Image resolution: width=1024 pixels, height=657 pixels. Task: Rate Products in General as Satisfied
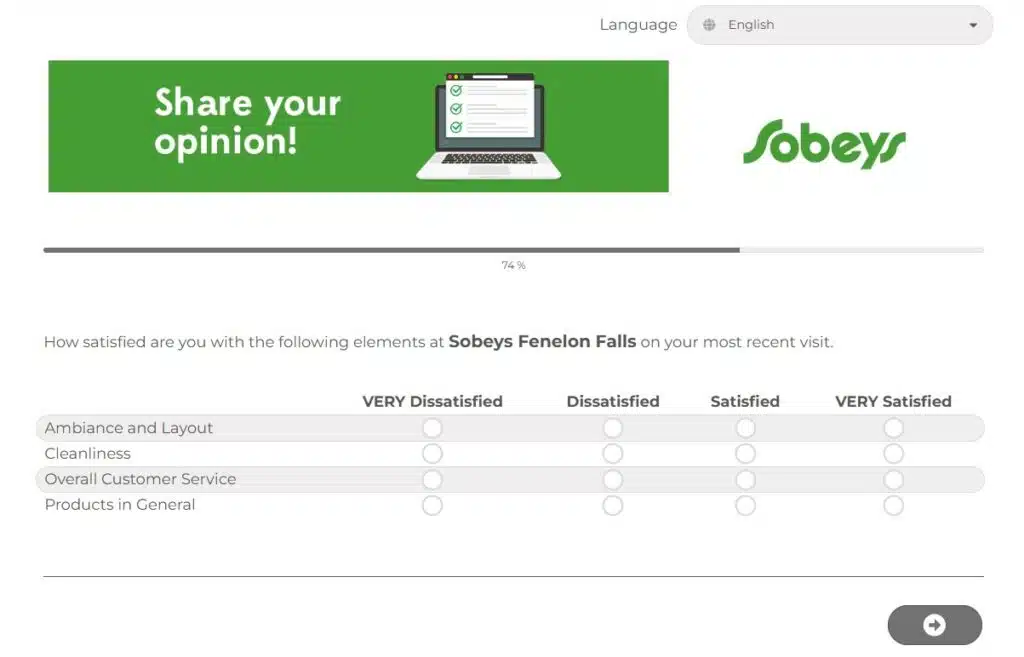(745, 505)
